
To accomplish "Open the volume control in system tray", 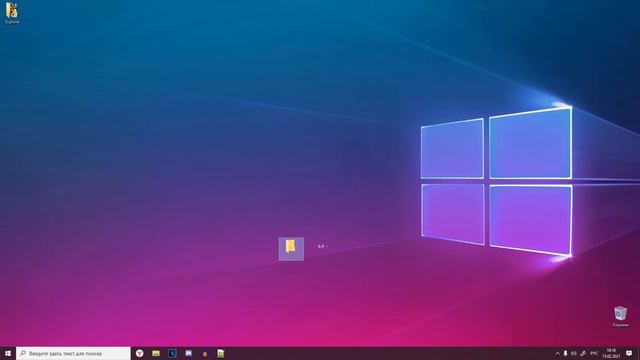I will pos(574,353).
